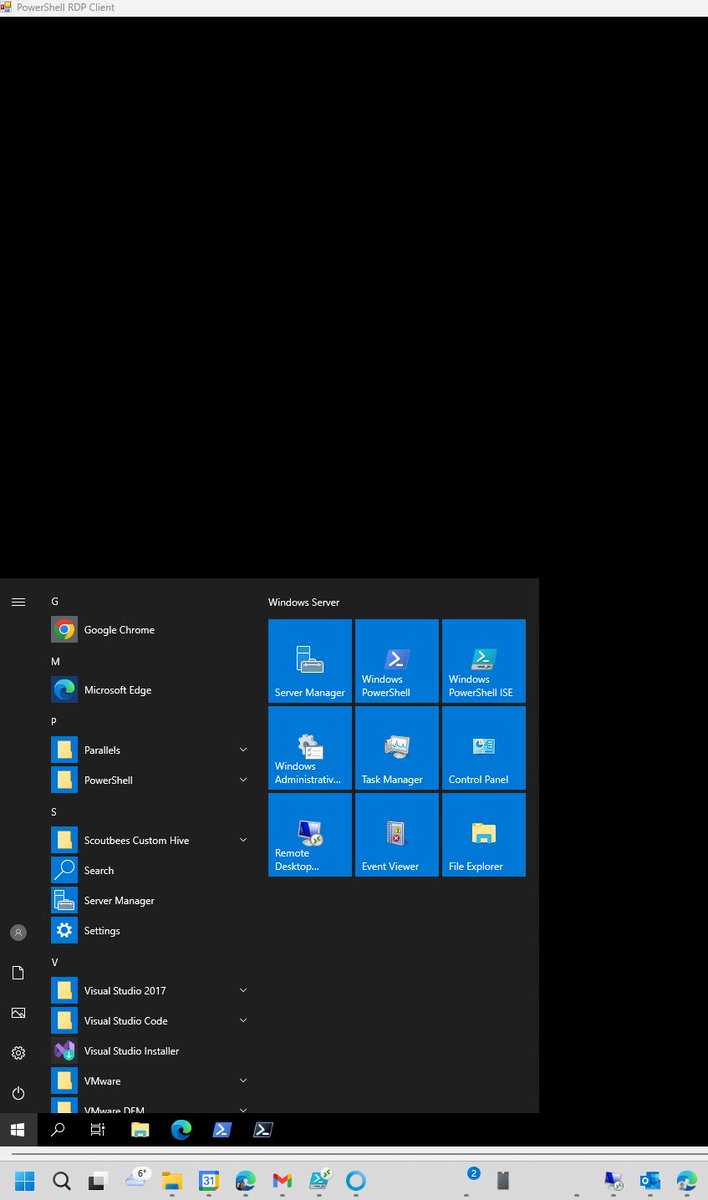The width and height of the screenshot is (708, 1200).
Task: Click the remote taskbar search magnifier
Action: (x=58, y=1130)
